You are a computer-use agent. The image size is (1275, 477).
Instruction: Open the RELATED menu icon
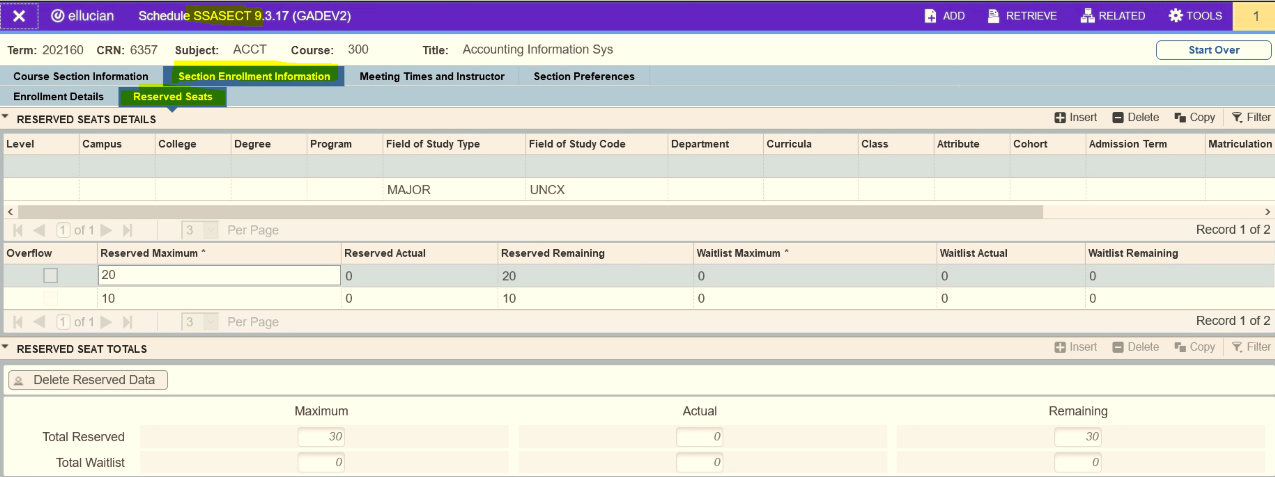pyautogui.click(x=1088, y=16)
